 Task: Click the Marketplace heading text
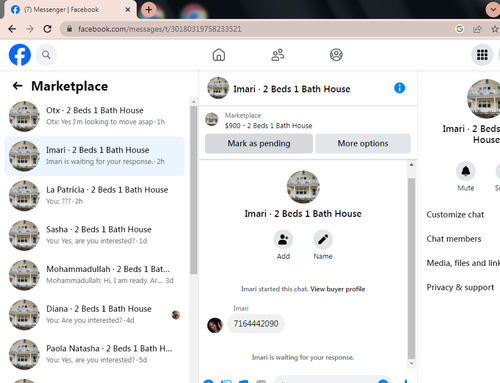point(70,86)
